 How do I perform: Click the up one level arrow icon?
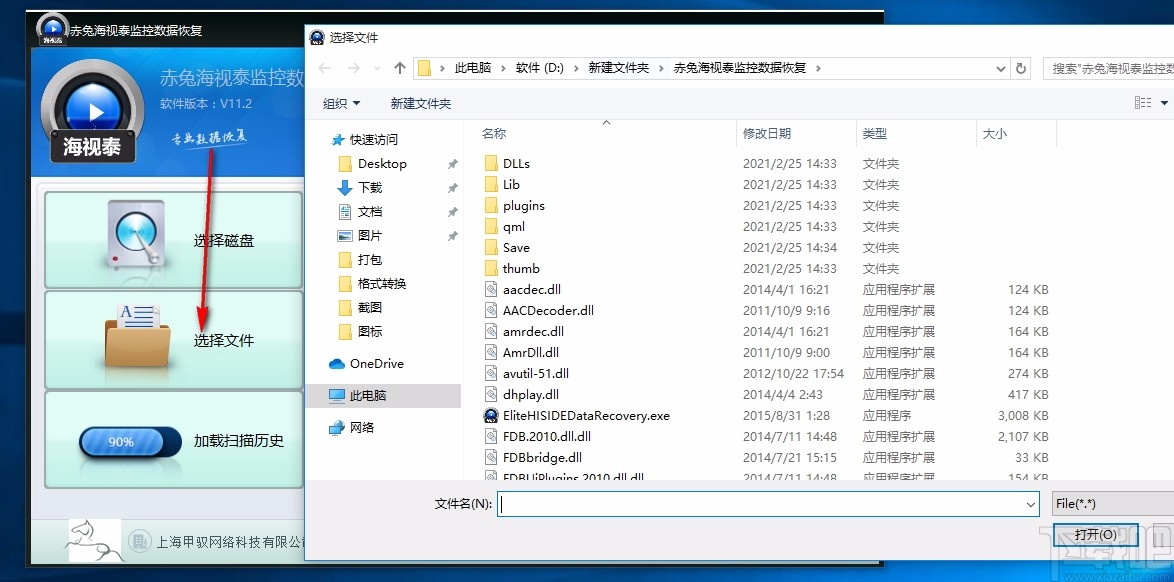click(x=402, y=68)
